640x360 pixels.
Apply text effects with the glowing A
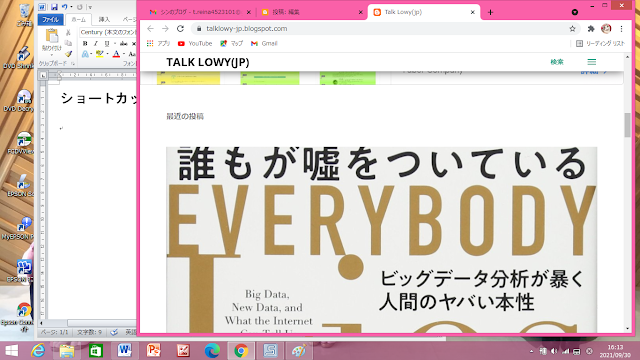pos(85,54)
